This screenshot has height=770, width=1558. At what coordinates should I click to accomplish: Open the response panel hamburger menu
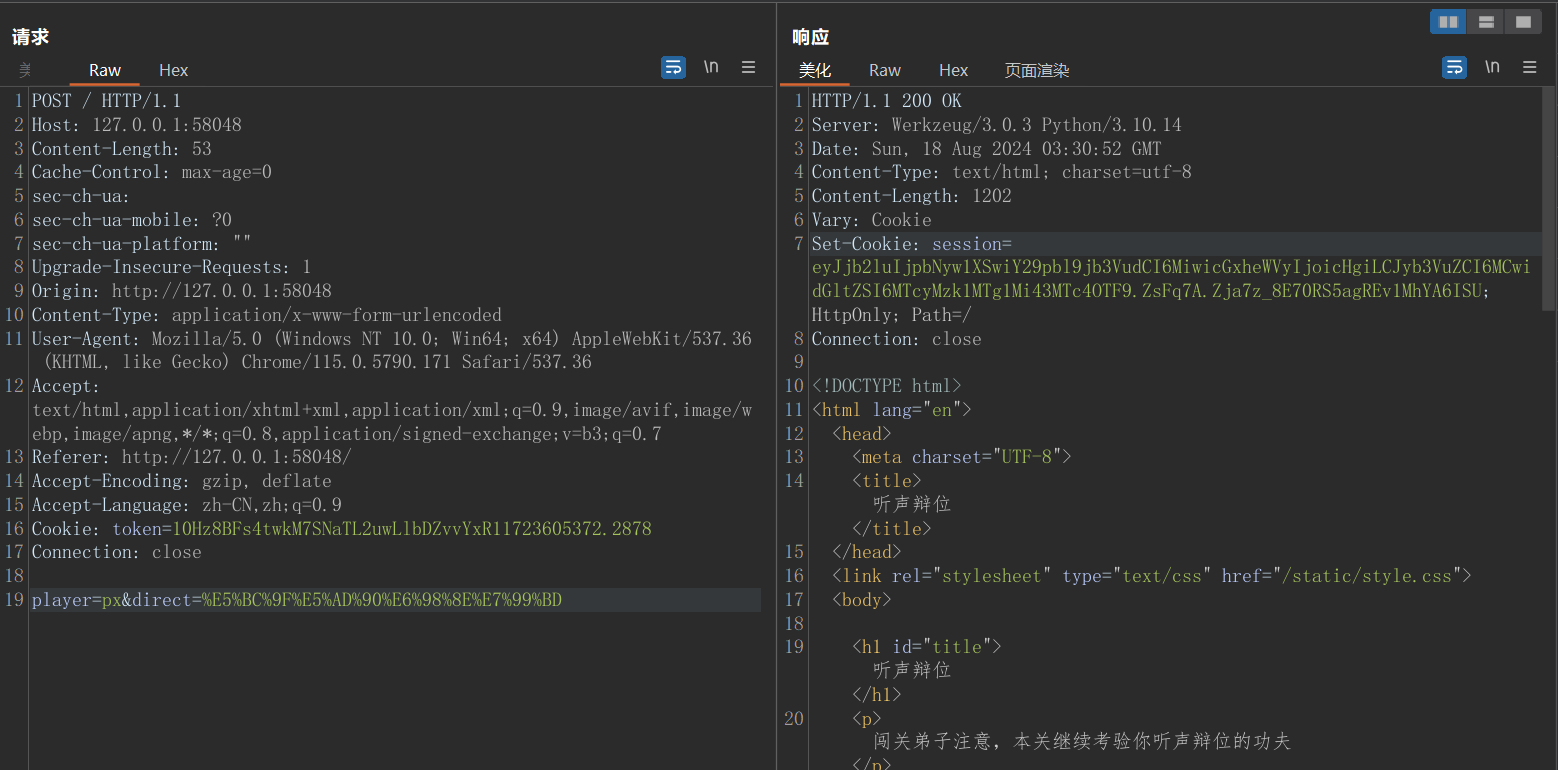pyautogui.click(x=1529, y=67)
